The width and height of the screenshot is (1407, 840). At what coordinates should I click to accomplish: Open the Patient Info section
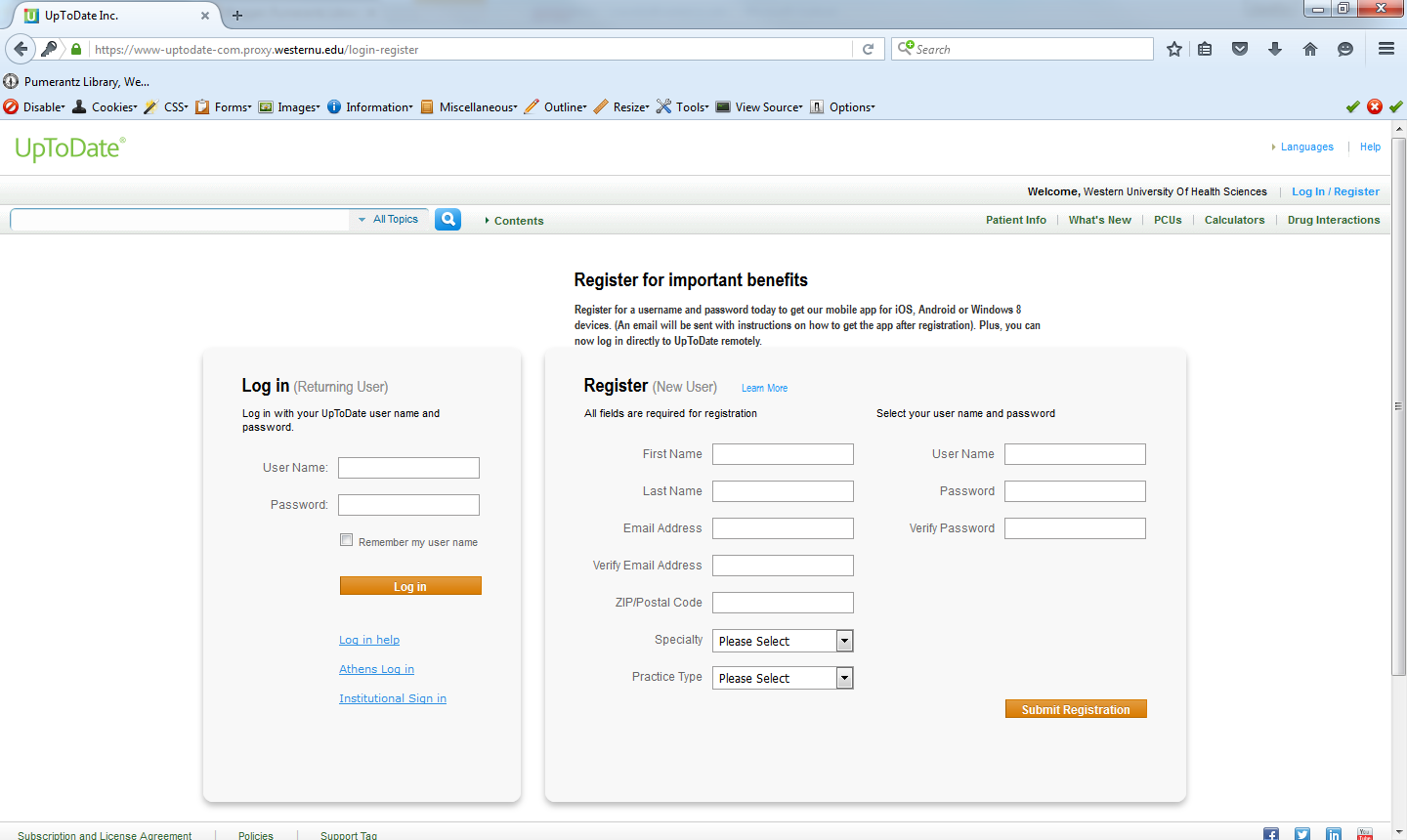coord(1016,220)
